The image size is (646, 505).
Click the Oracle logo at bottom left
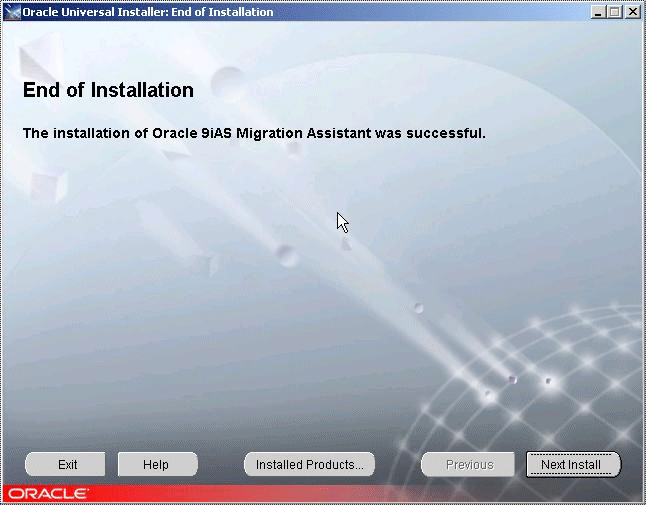click(x=48, y=493)
